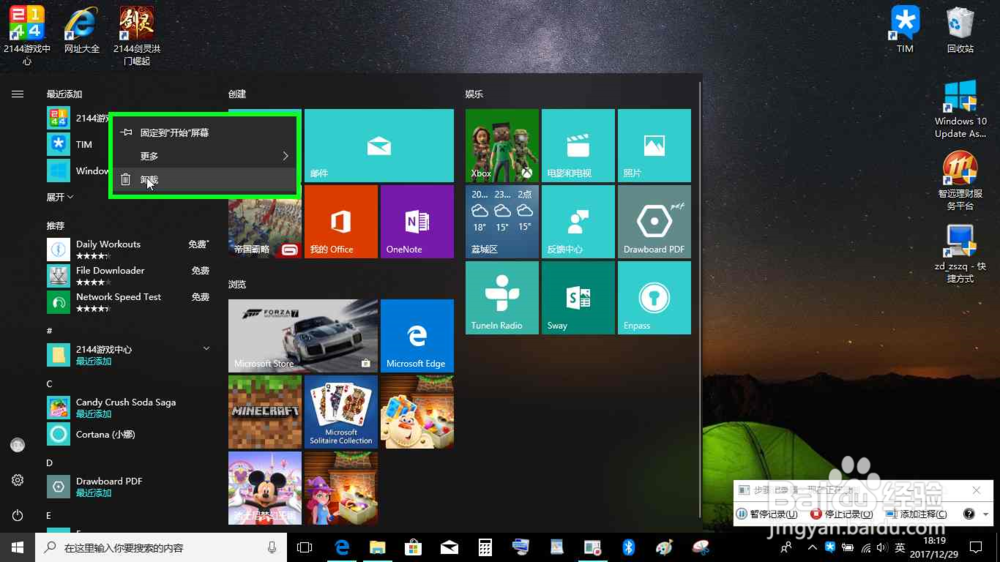Image resolution: width=1000 pixels, height=562 pixels.
Task: Open the user account icon
Action: 17,445
